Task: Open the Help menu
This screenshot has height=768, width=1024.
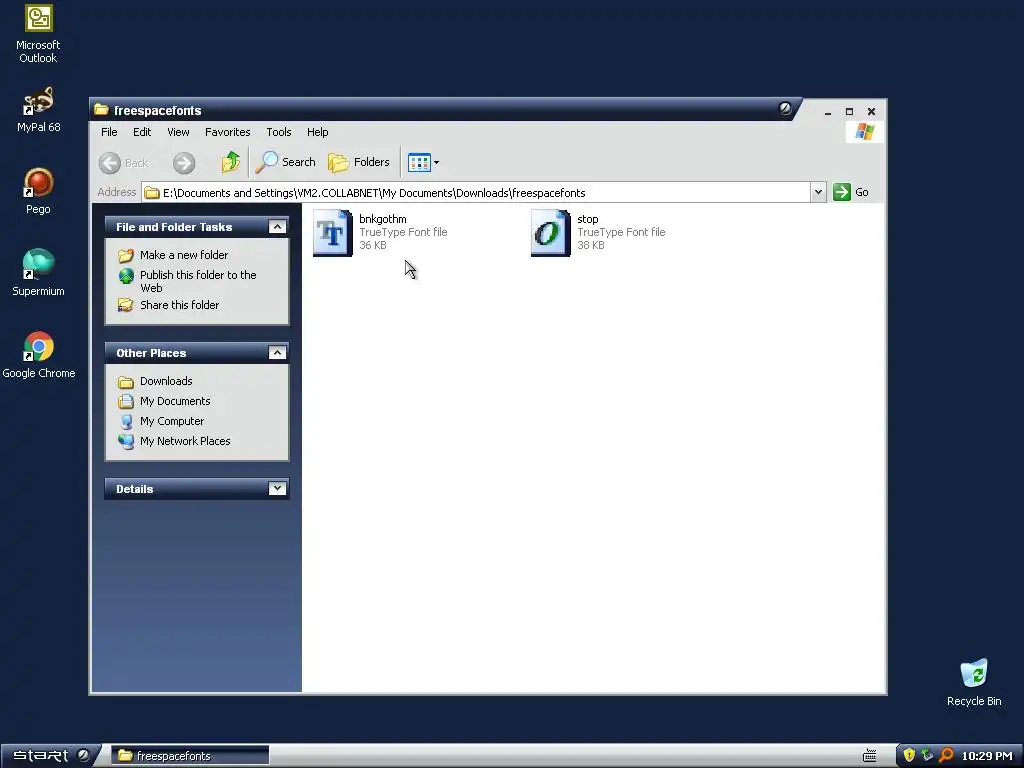Action: (317, 132)
